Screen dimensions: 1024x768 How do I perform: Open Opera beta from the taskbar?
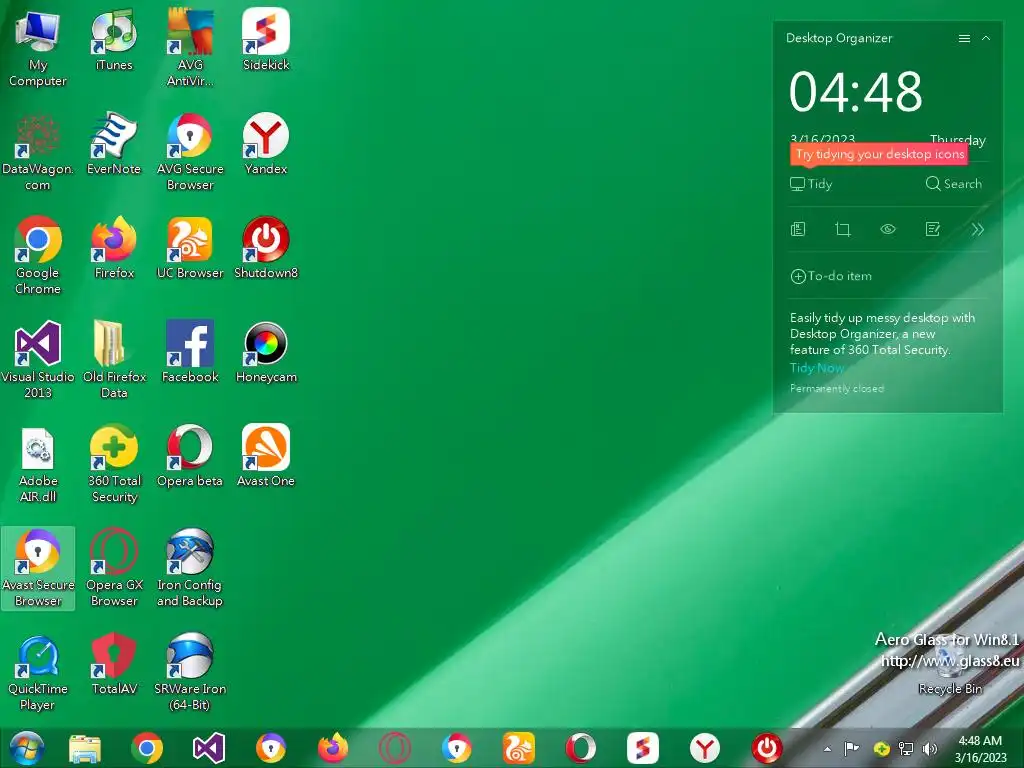[581, 748]
